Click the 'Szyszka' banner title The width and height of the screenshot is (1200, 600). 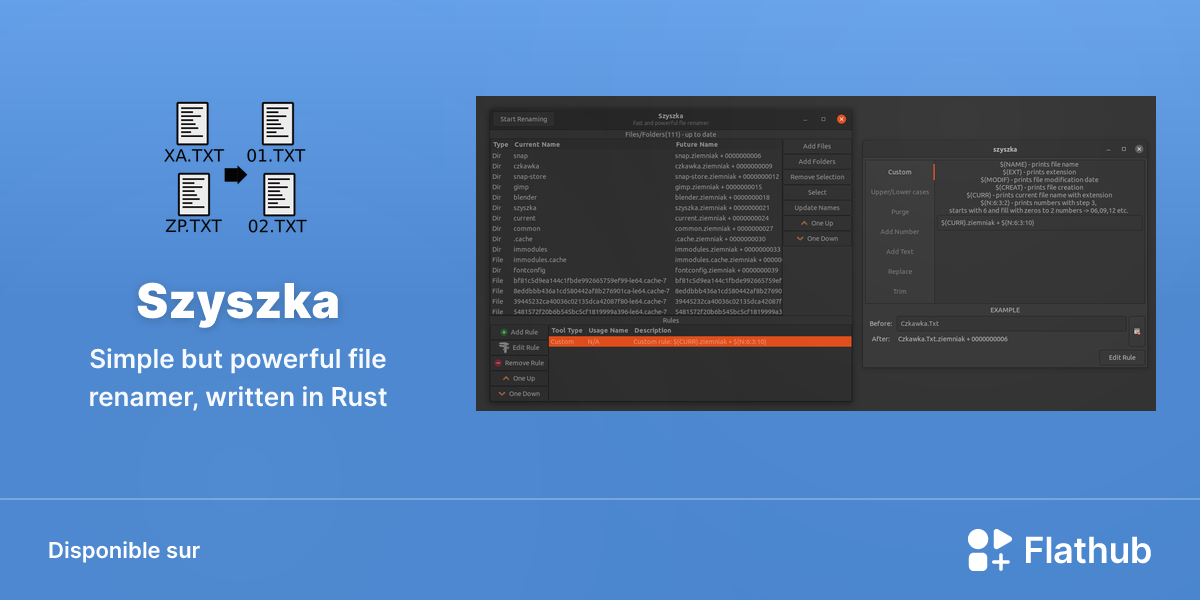pos(238,300)
